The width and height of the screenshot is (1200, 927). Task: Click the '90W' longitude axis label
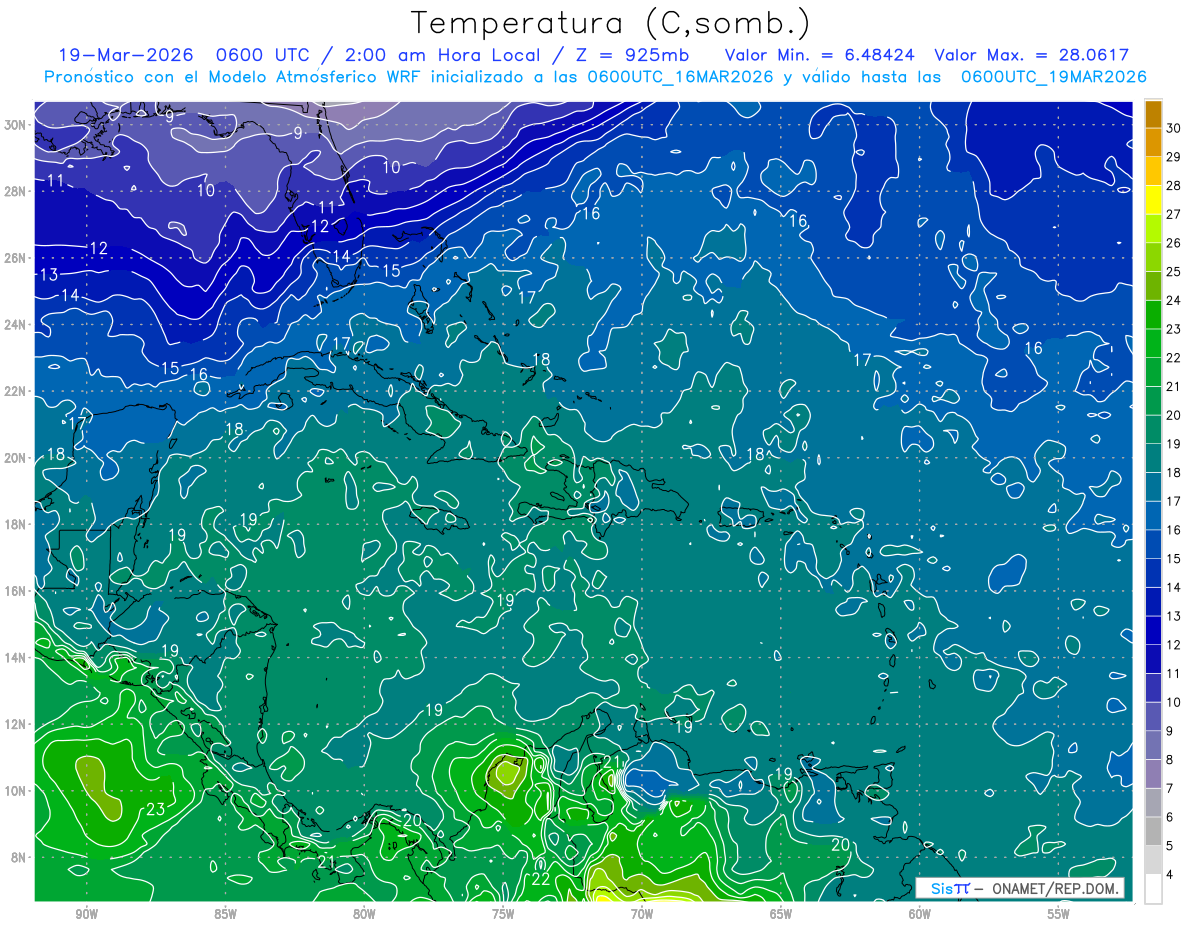(x=86, y=914)
